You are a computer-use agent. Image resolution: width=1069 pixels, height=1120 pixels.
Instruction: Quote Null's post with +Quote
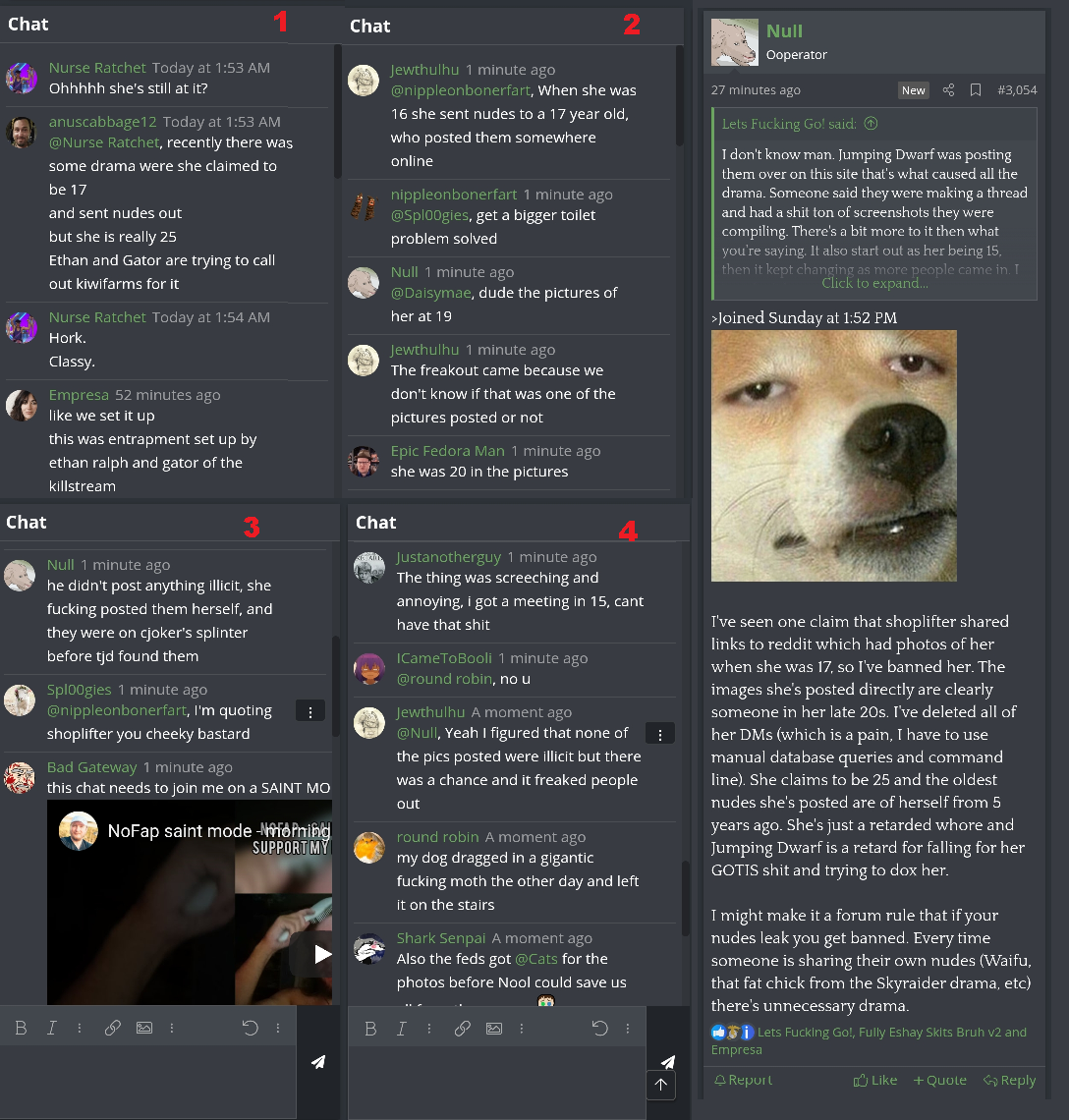(x=939, y=1080)
